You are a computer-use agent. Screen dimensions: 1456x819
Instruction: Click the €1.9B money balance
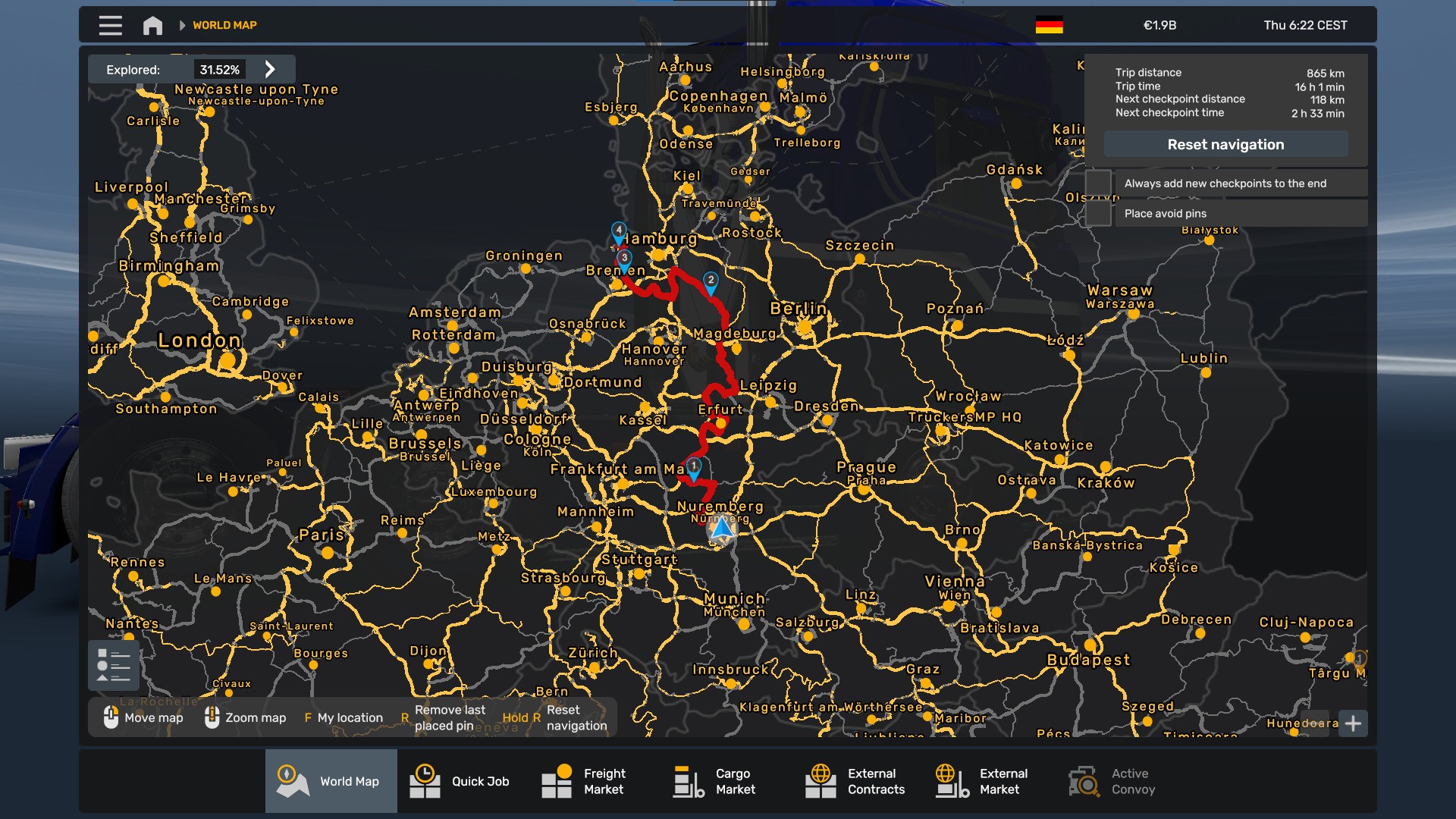(1159, 25)
